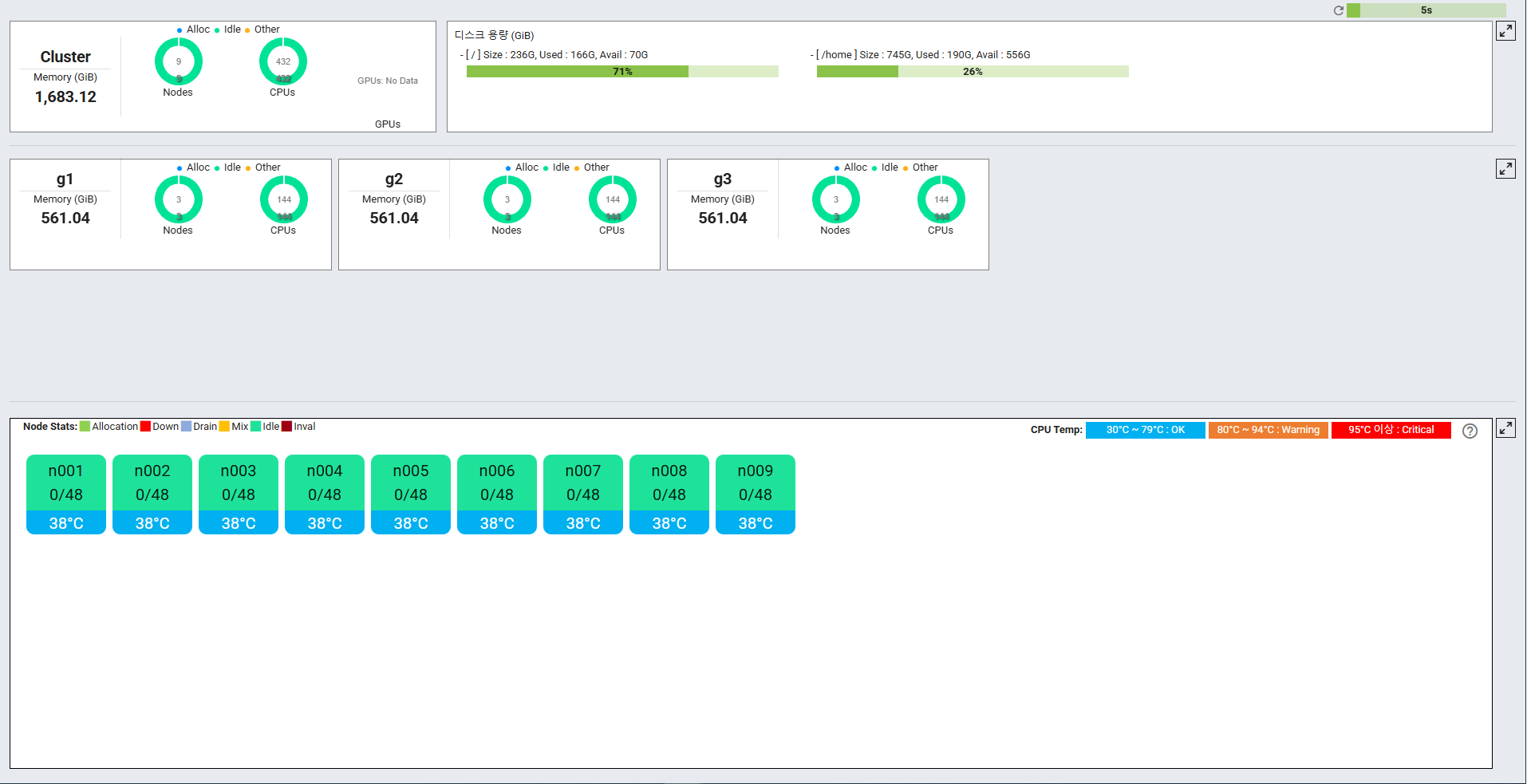
Task: Open the CPU Temp help question-mark icon
Action: coord(1470,431)
